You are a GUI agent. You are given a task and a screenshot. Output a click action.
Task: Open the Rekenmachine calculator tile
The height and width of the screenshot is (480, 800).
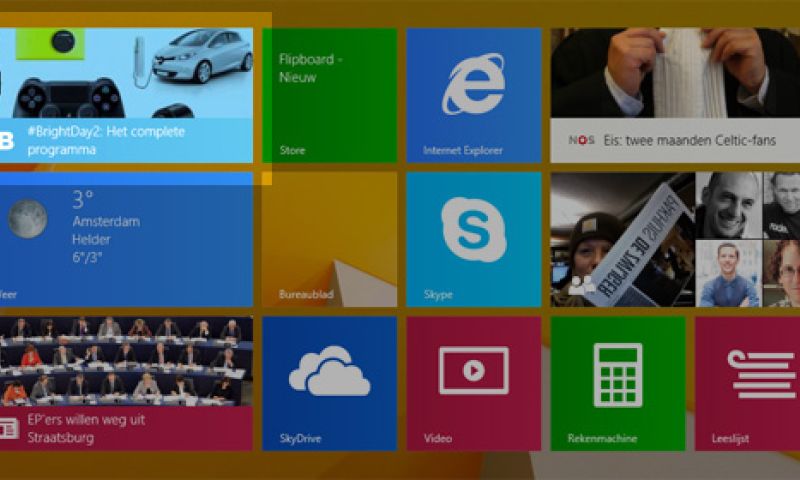618,383
